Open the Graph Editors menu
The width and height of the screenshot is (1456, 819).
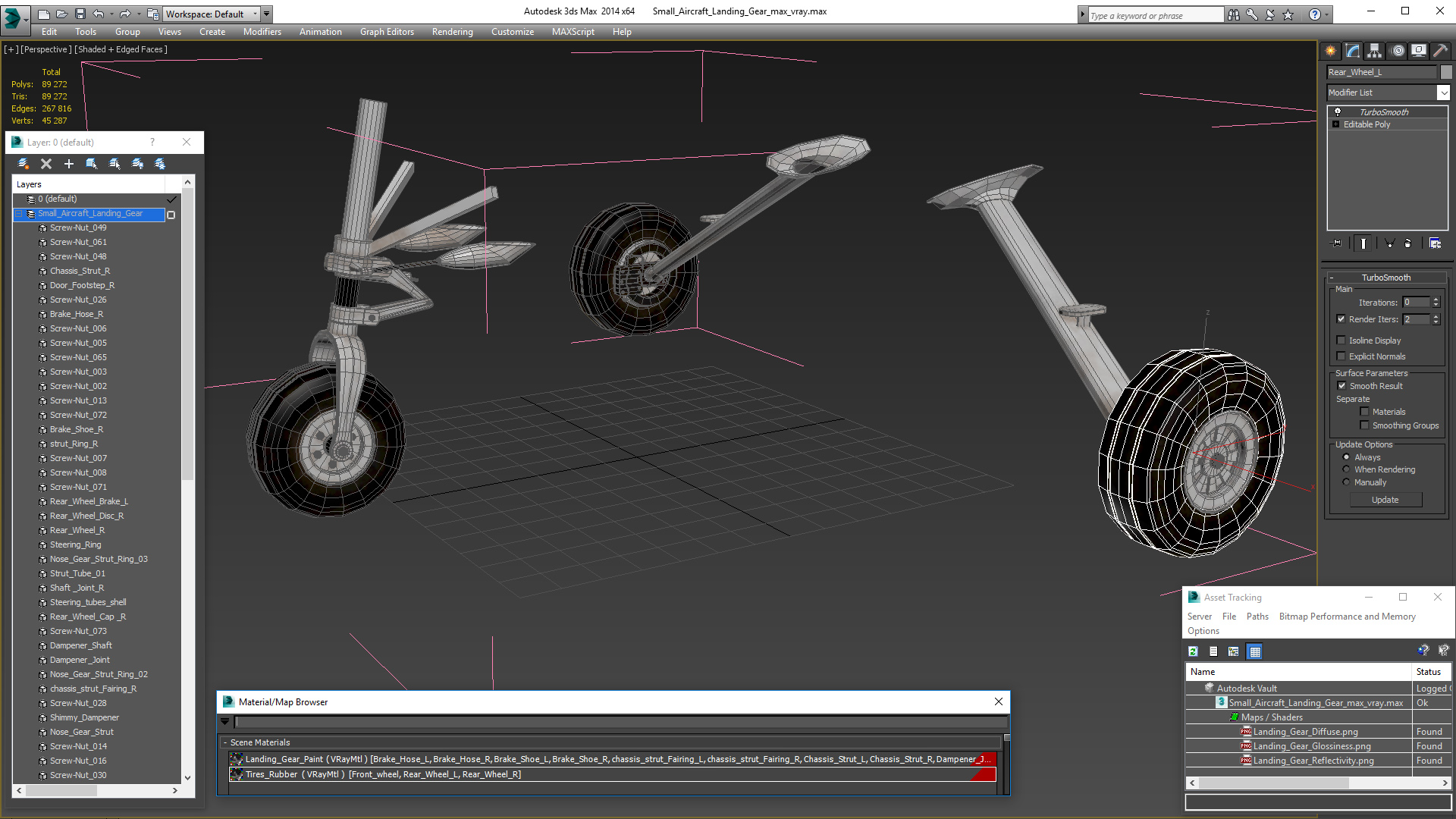[387, 32]
